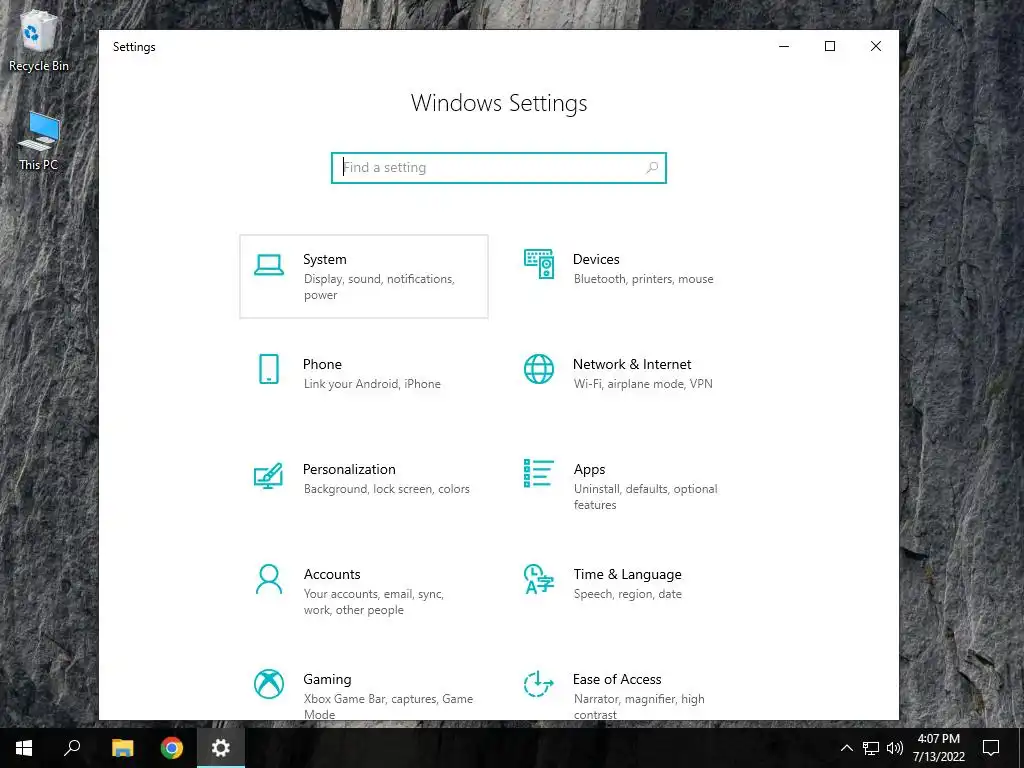Open the Gaming category label
The image size is (1024, 768).
click(x=327, y=679)
